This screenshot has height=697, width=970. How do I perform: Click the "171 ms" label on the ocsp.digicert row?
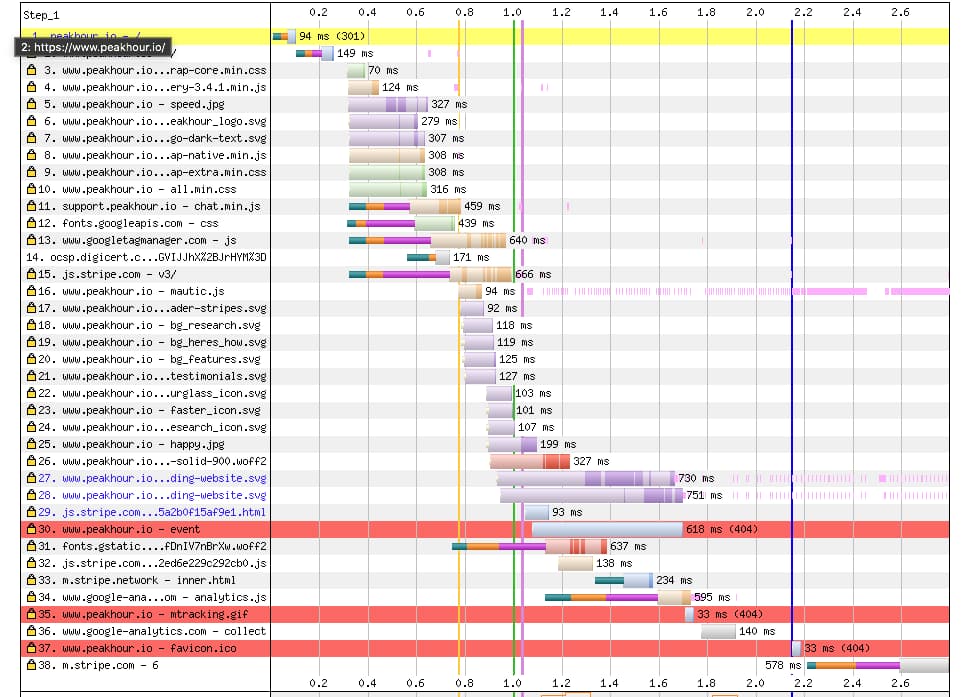[471, 257]
